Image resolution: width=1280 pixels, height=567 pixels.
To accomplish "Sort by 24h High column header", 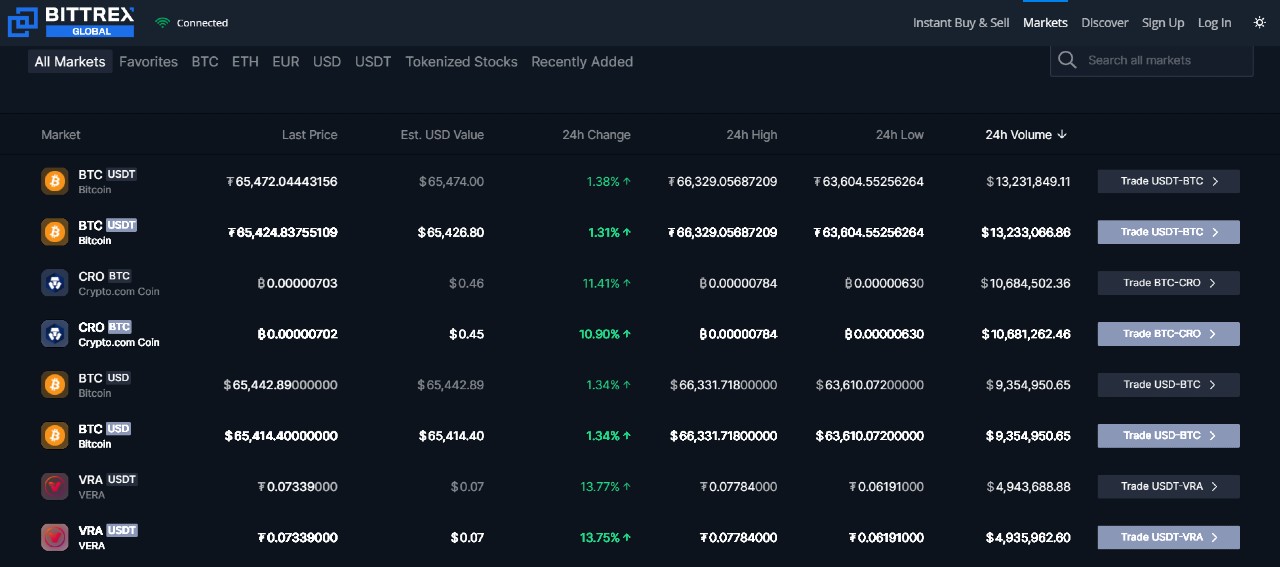I will pos(752,134).
